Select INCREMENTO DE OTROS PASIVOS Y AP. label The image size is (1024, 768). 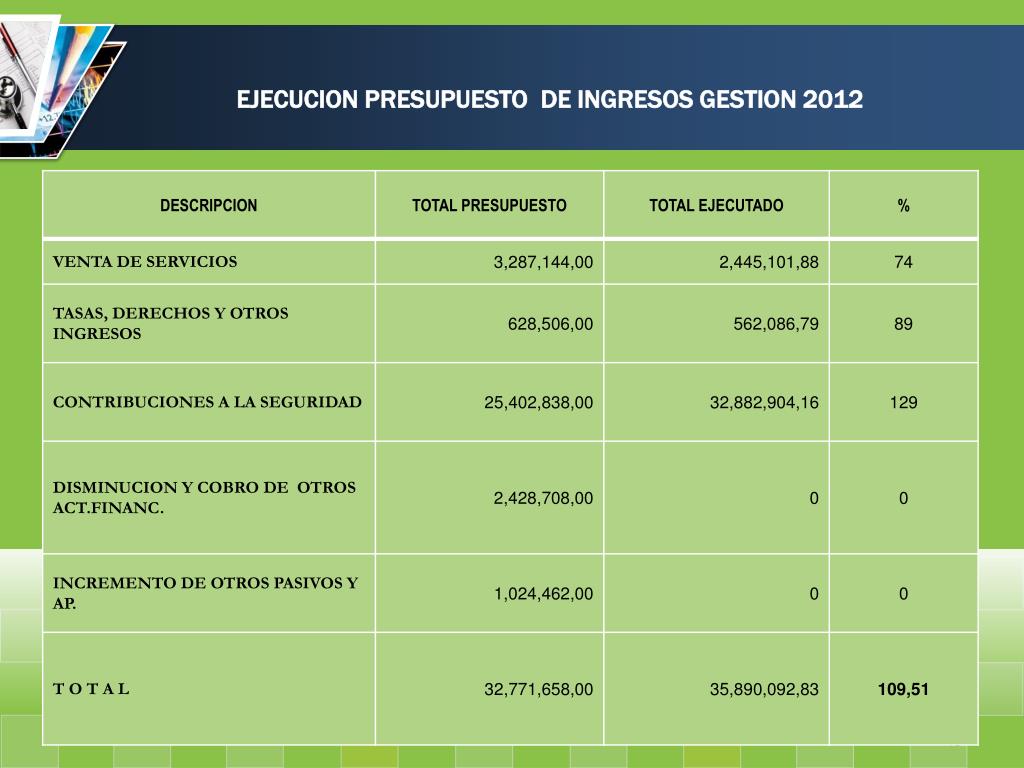tap(206, 592)
